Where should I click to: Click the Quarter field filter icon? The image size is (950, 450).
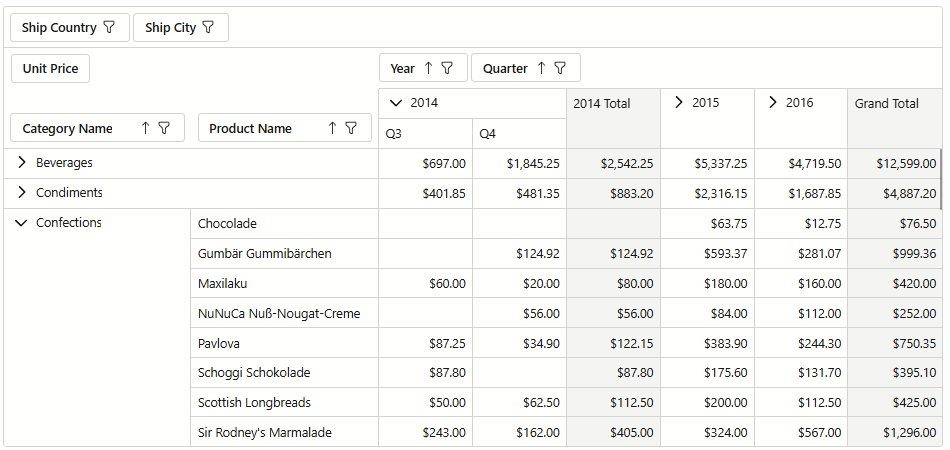[x=560, y=68]
